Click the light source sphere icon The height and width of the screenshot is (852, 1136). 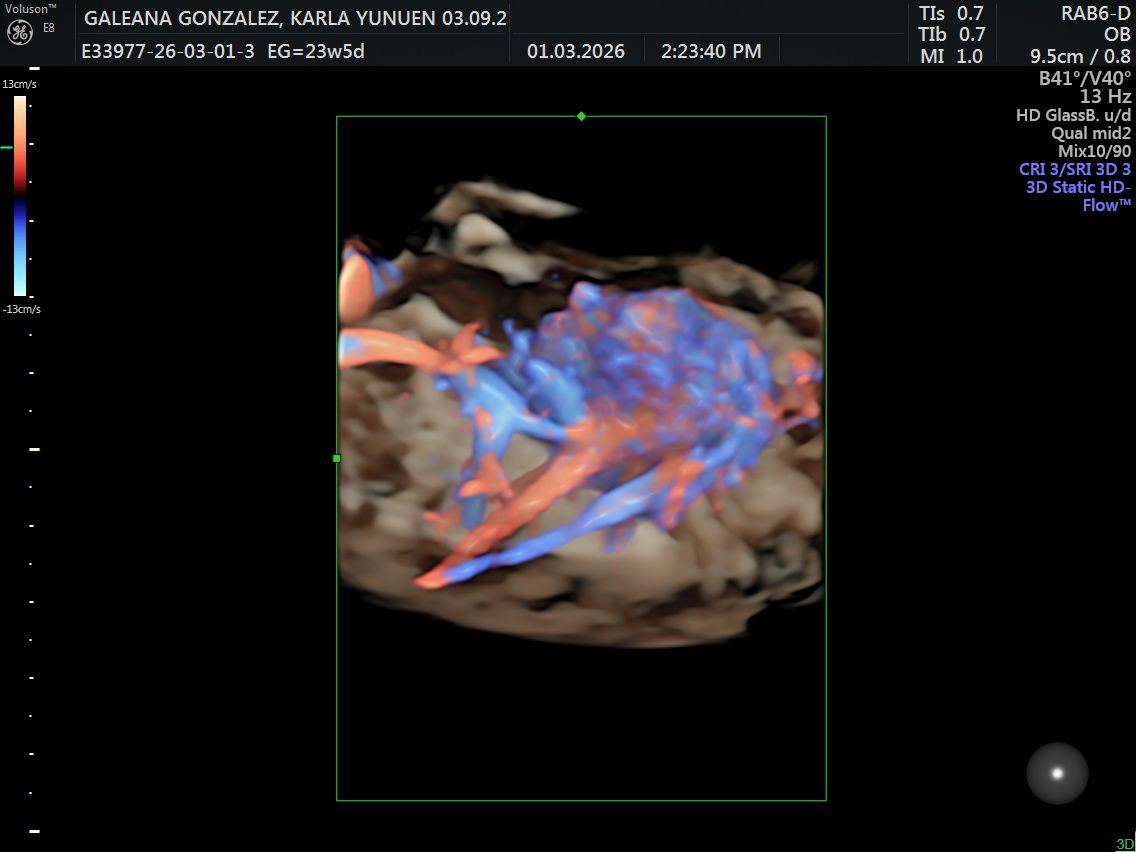(1057, 773)
